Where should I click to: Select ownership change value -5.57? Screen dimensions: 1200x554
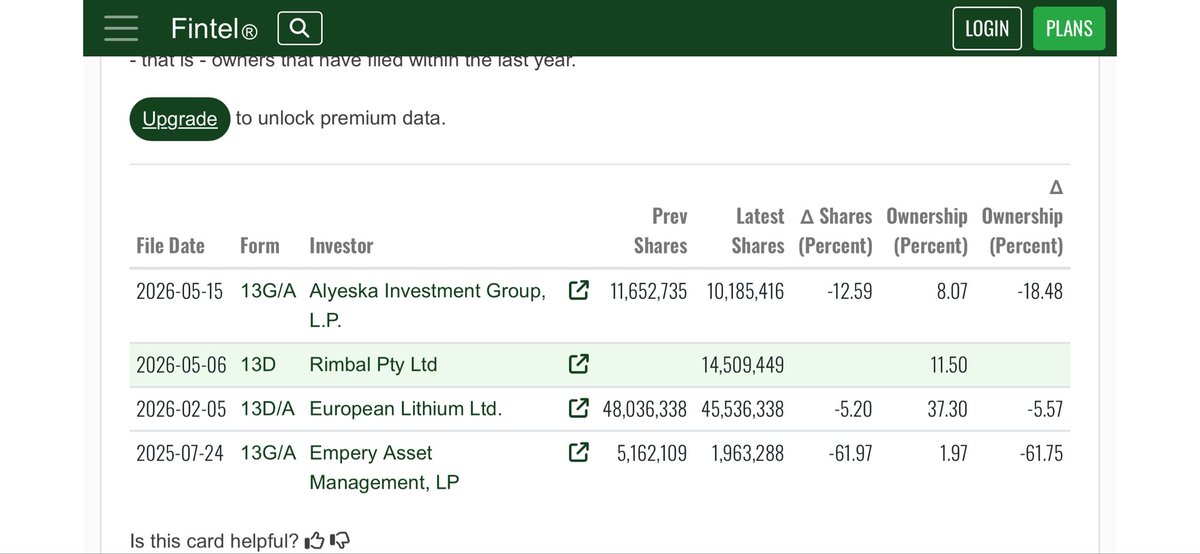click(x=1043, y=409)
